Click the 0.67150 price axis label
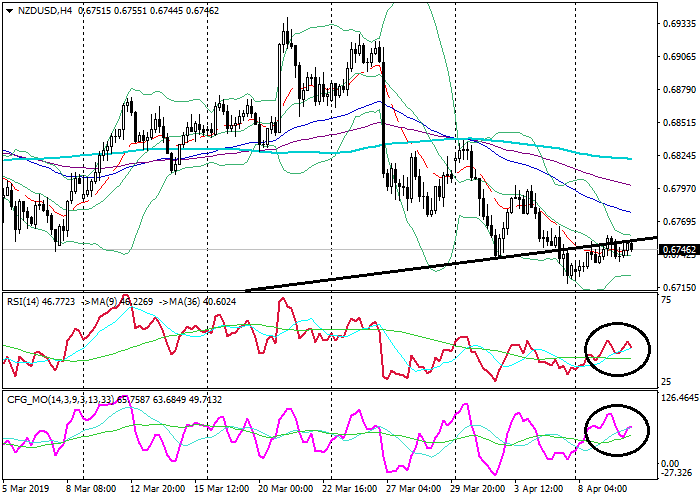The height and width of the screenshot is (500, 700). click(677, 288)
